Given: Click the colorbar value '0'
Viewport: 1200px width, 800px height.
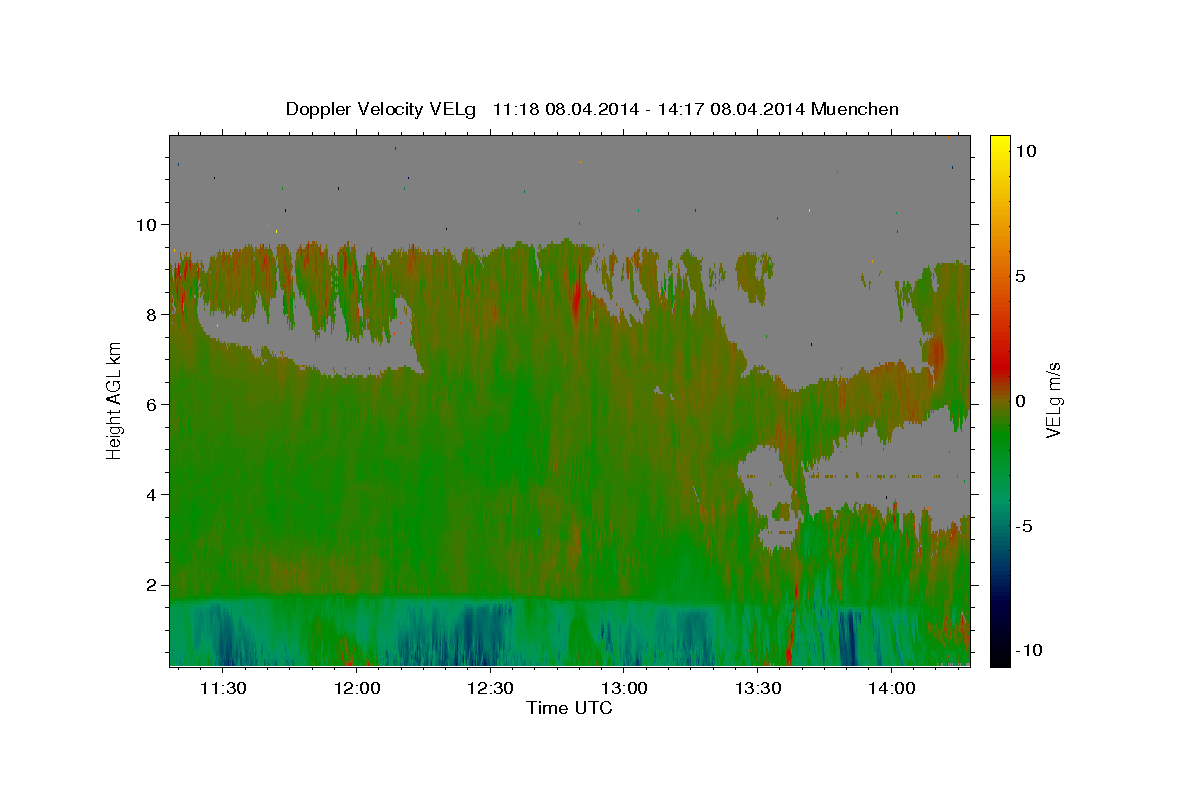Looking at the screenshot, I should (1021, 401).
